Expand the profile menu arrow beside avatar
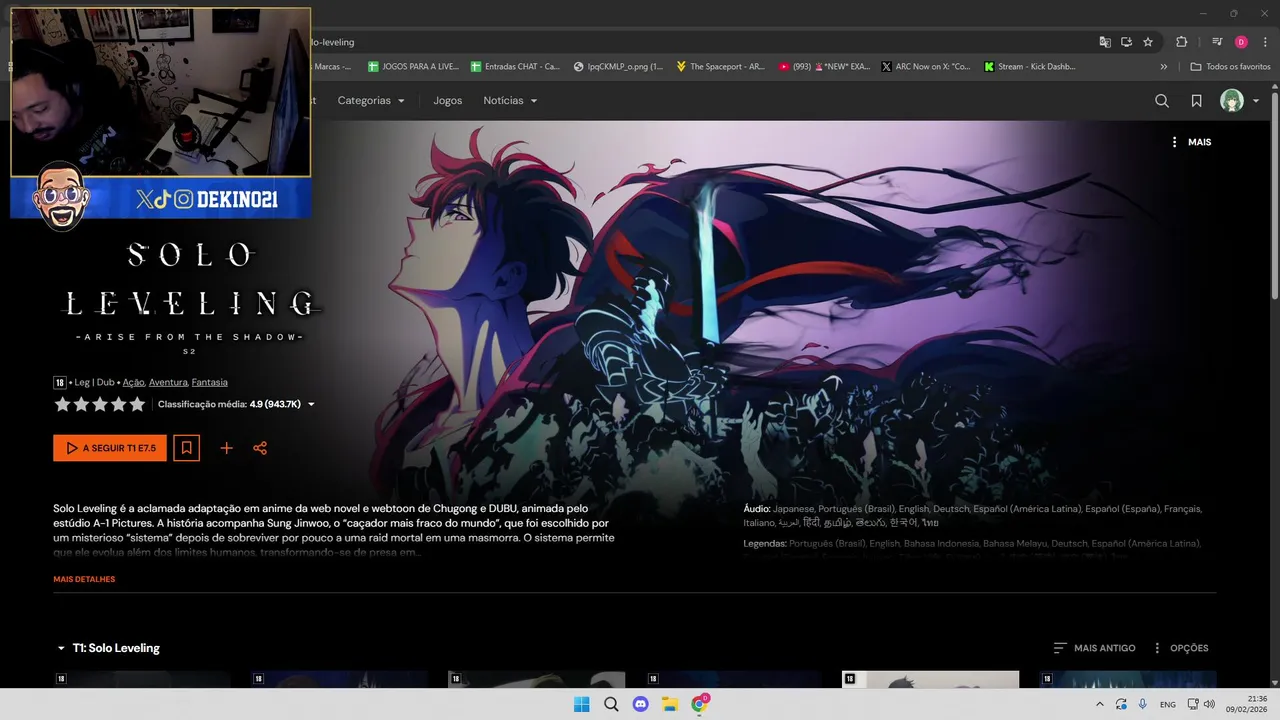The width and height of the screenshot is (1280, 720). 1256,101
